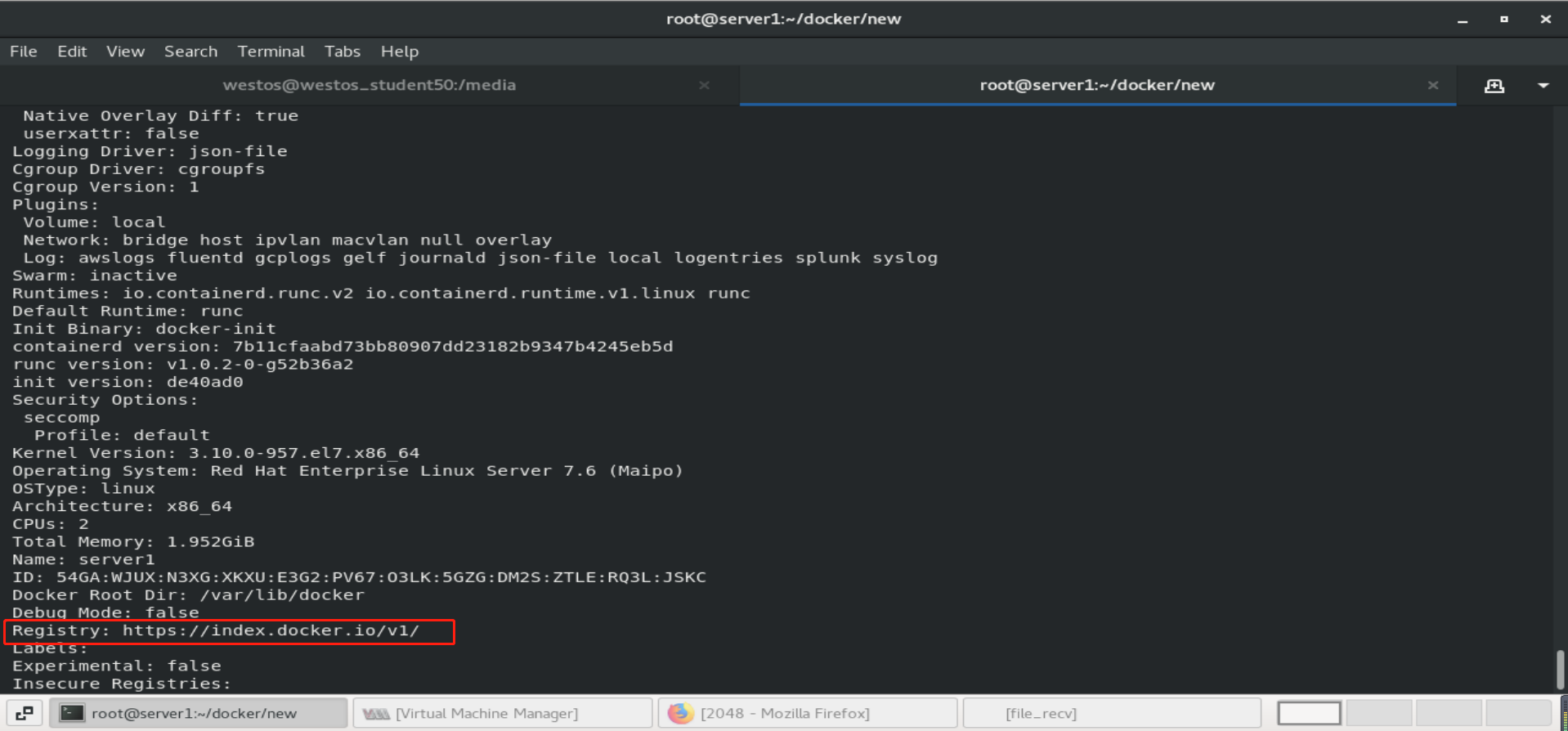The height and width of the screenshot is (731, 1568).
Task: Click the init version: de40ad0 line
Action: click(128, 383)
